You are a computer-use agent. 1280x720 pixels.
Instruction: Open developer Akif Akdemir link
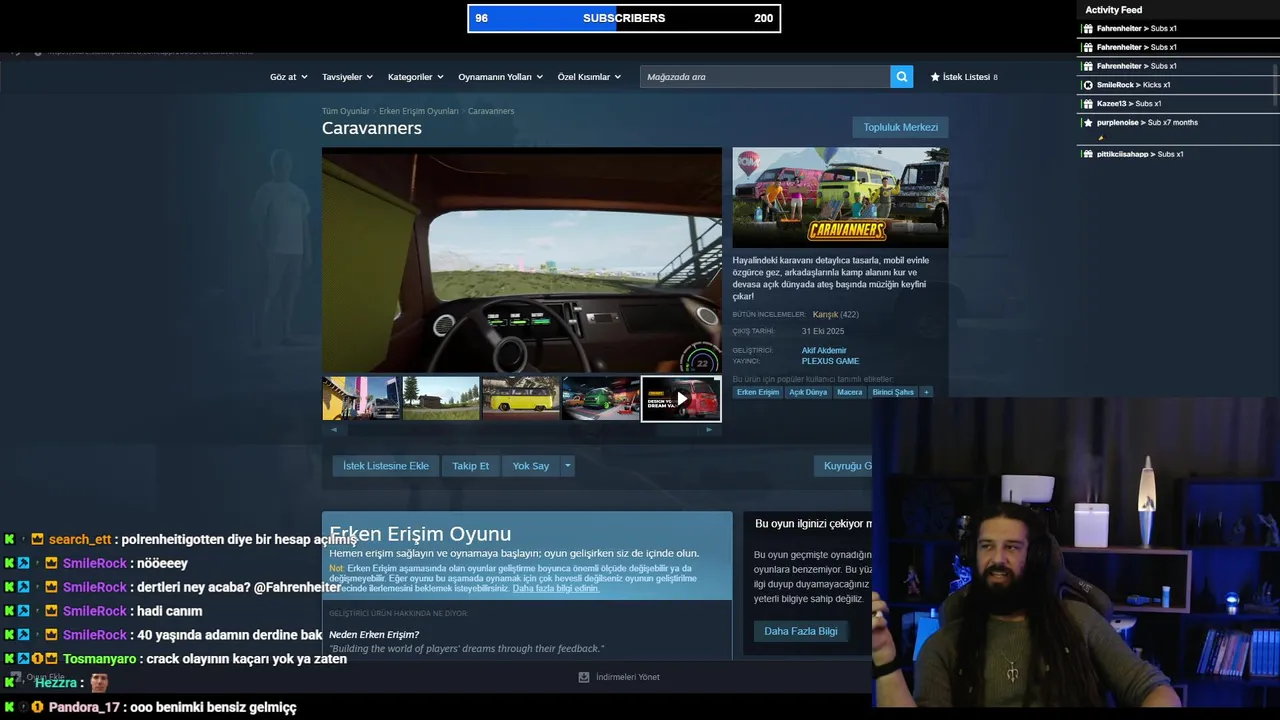click(x=824, y=350)
